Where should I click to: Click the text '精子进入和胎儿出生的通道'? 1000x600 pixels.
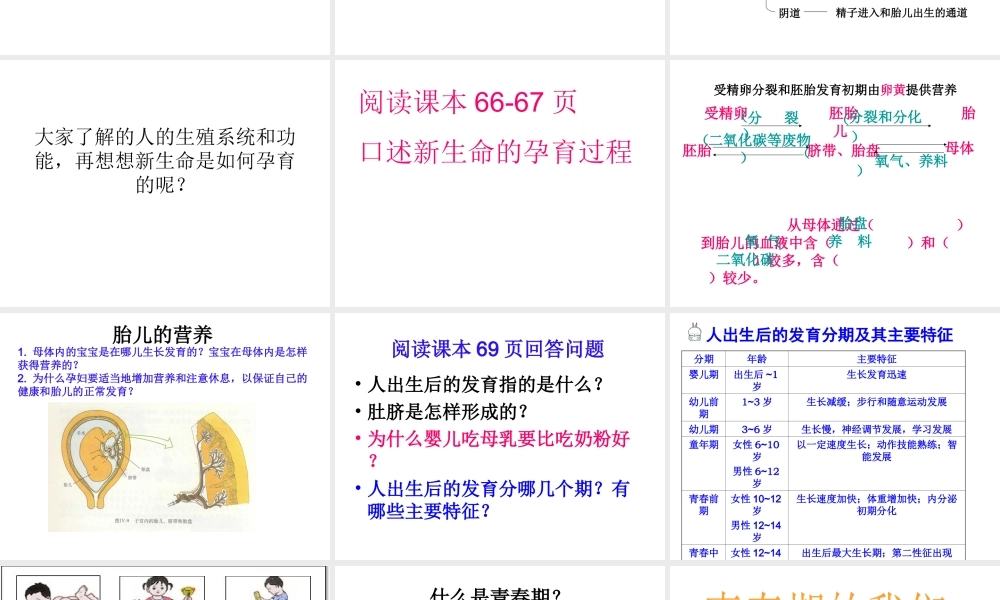[x=901, y=13]
